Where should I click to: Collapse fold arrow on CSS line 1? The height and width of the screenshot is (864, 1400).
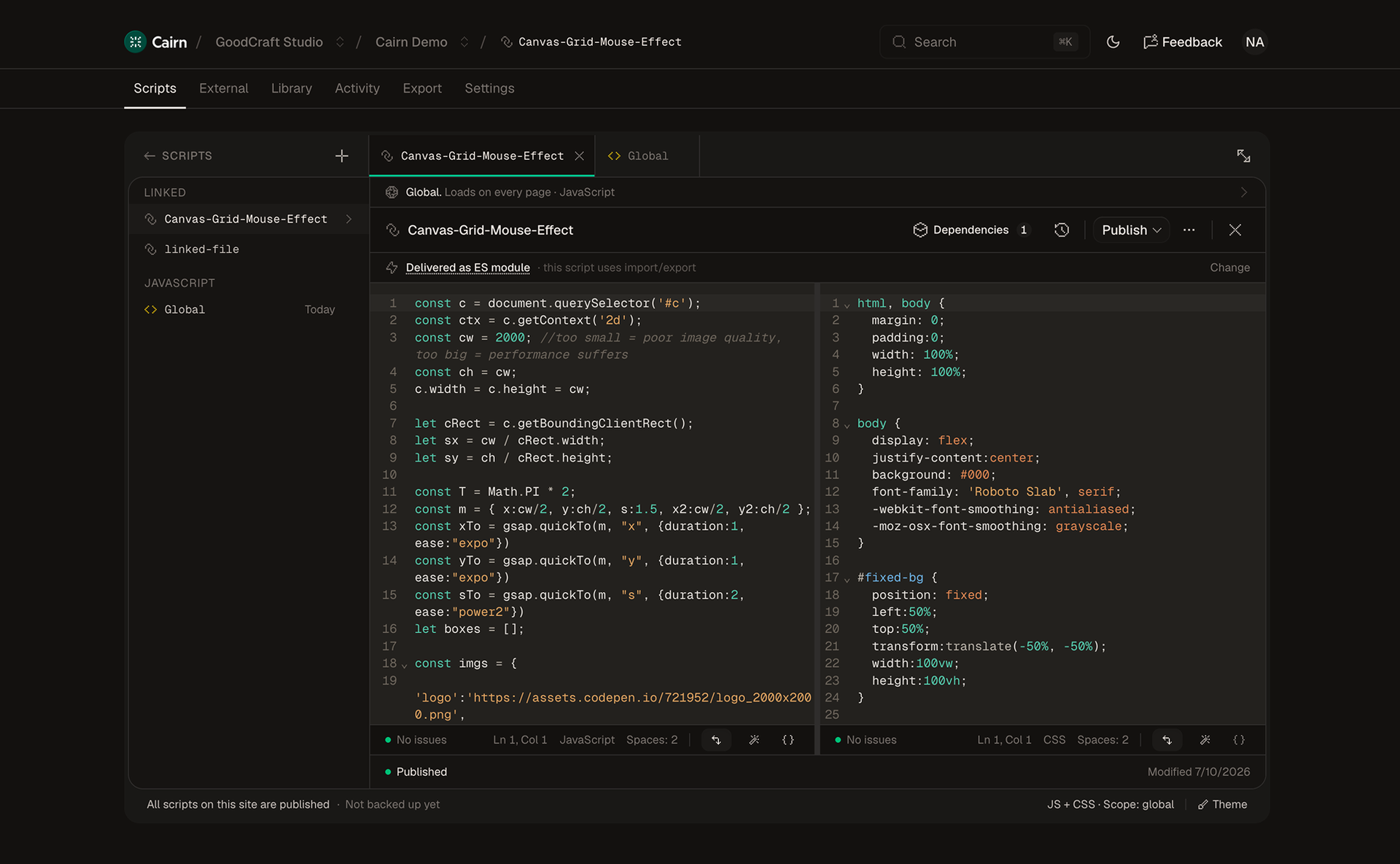click(x=847, y=305)
